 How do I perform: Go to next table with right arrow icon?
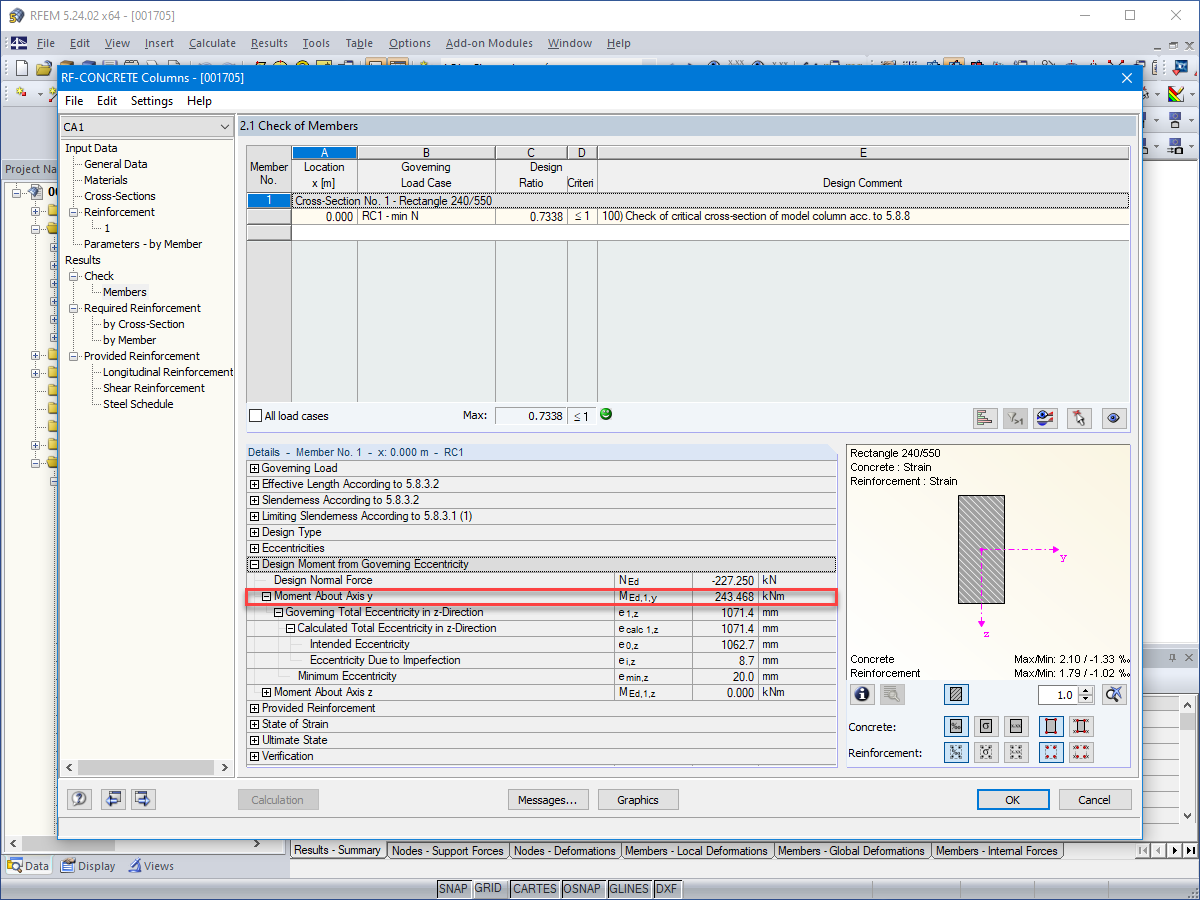[143, 799]
